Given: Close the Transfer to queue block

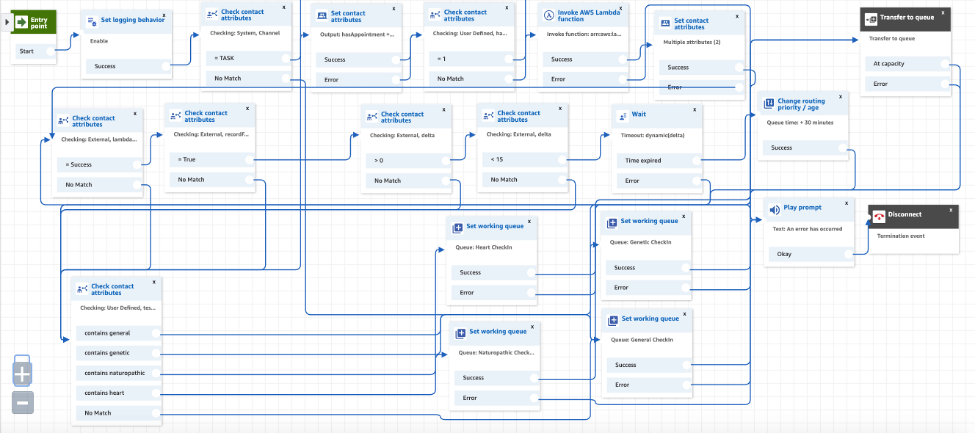Looking at the screenshot, I should point(943,12).
